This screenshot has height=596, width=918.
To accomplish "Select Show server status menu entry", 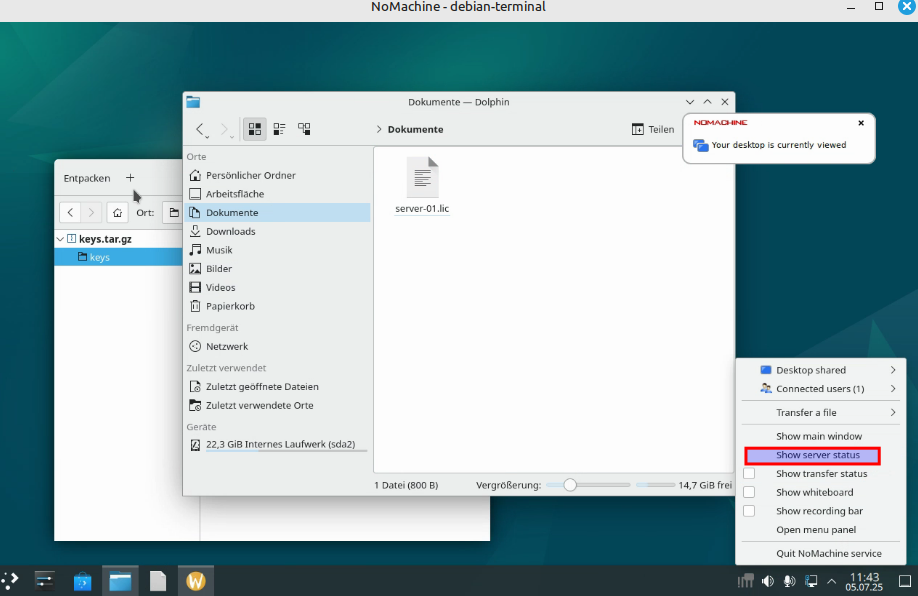I will click(817, 455).
